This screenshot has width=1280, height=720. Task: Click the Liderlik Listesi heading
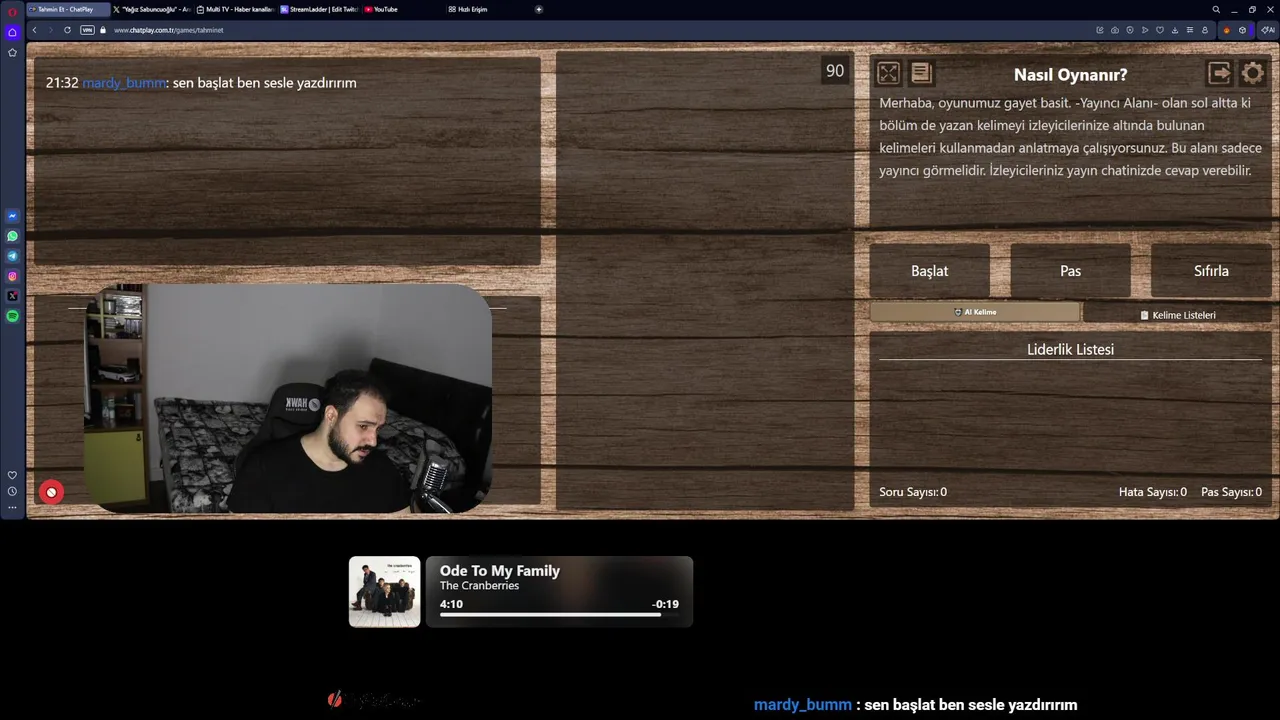[1070, 349]
